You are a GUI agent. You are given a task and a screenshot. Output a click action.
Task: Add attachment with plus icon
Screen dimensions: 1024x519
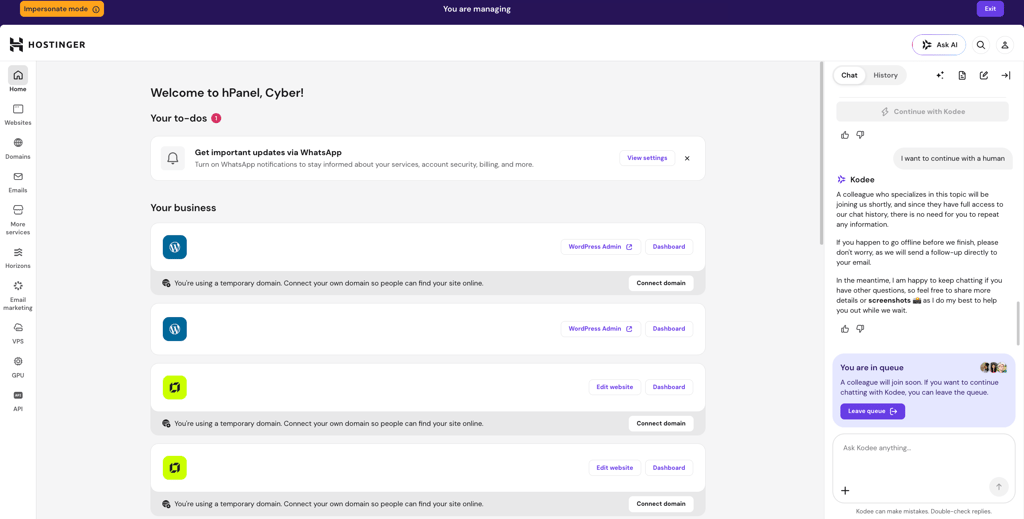coord(844,490)
